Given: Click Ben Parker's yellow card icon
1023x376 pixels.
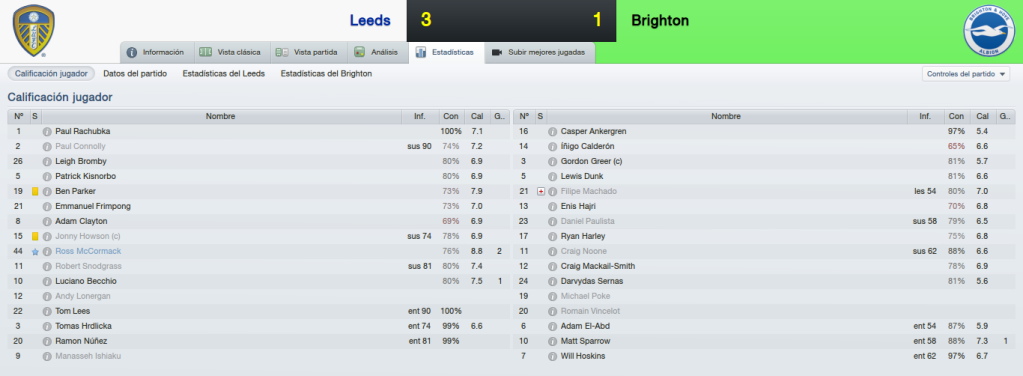Looking at the screenshot, I should 35,191.
